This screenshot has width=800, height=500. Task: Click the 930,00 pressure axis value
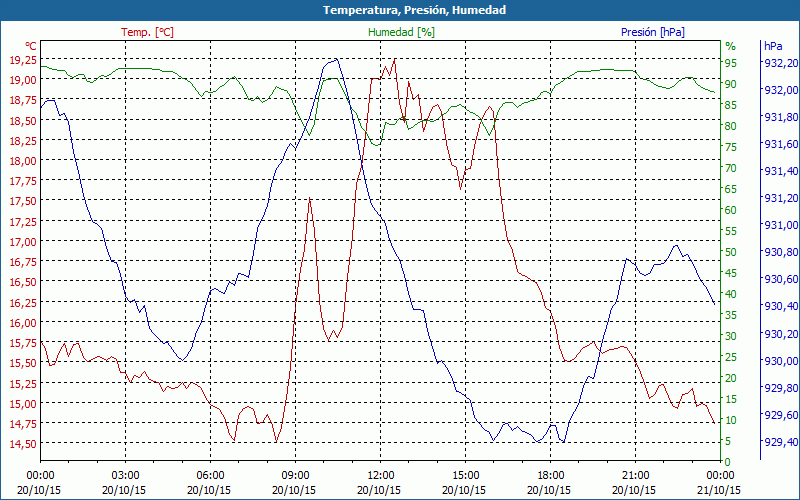click(x=780, y=361)
